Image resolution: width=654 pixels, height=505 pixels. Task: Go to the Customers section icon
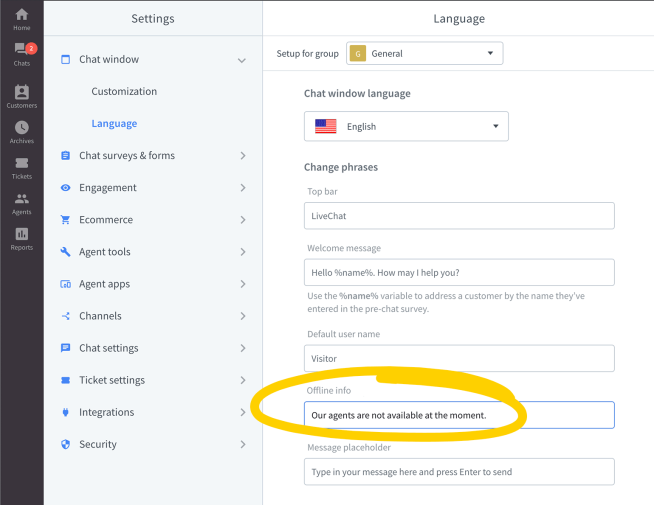21,94
